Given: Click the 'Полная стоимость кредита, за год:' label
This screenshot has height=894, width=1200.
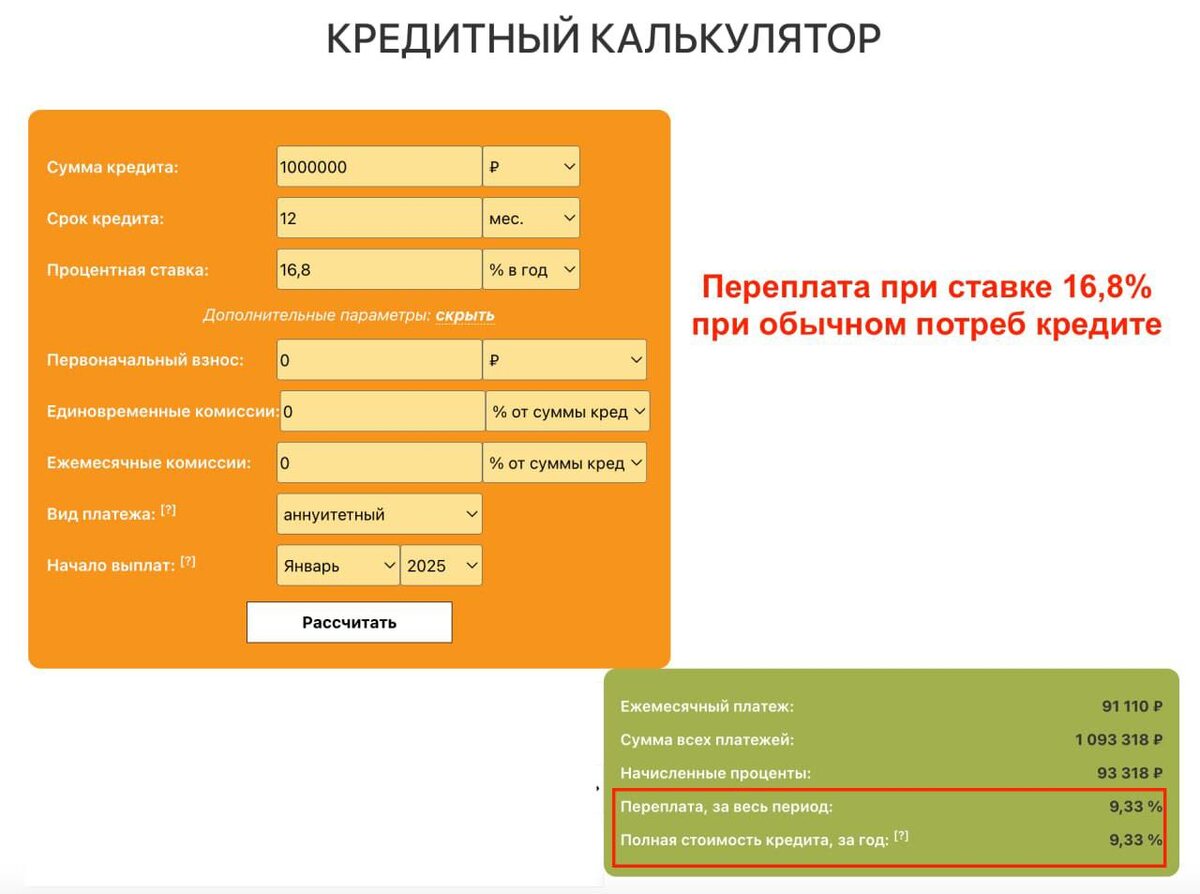Looking at the screenshot, I should [754, 840].
